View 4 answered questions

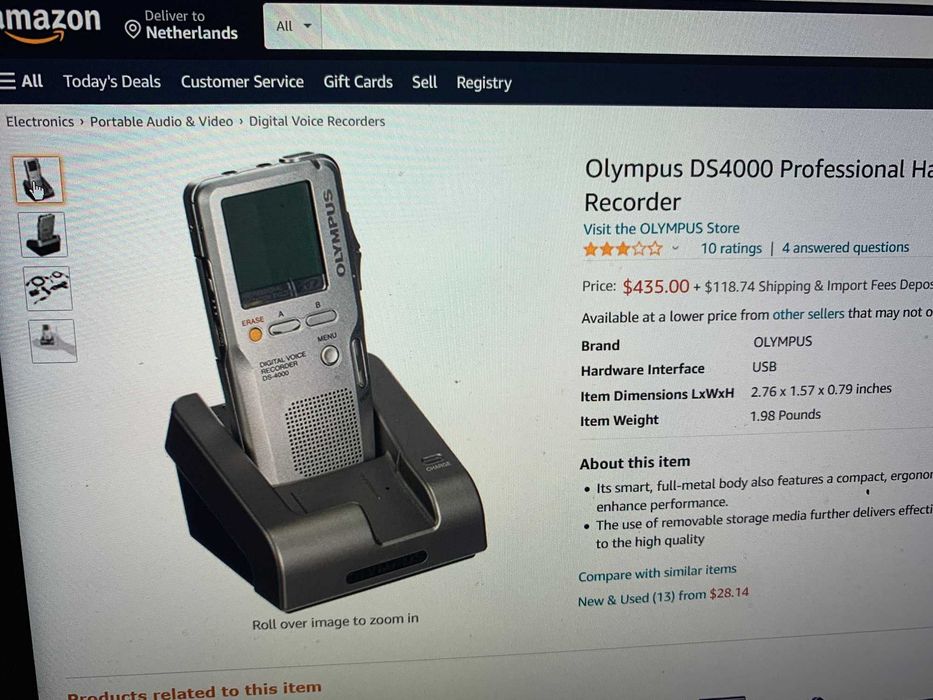pyautogui.click(x=845, y=248)
